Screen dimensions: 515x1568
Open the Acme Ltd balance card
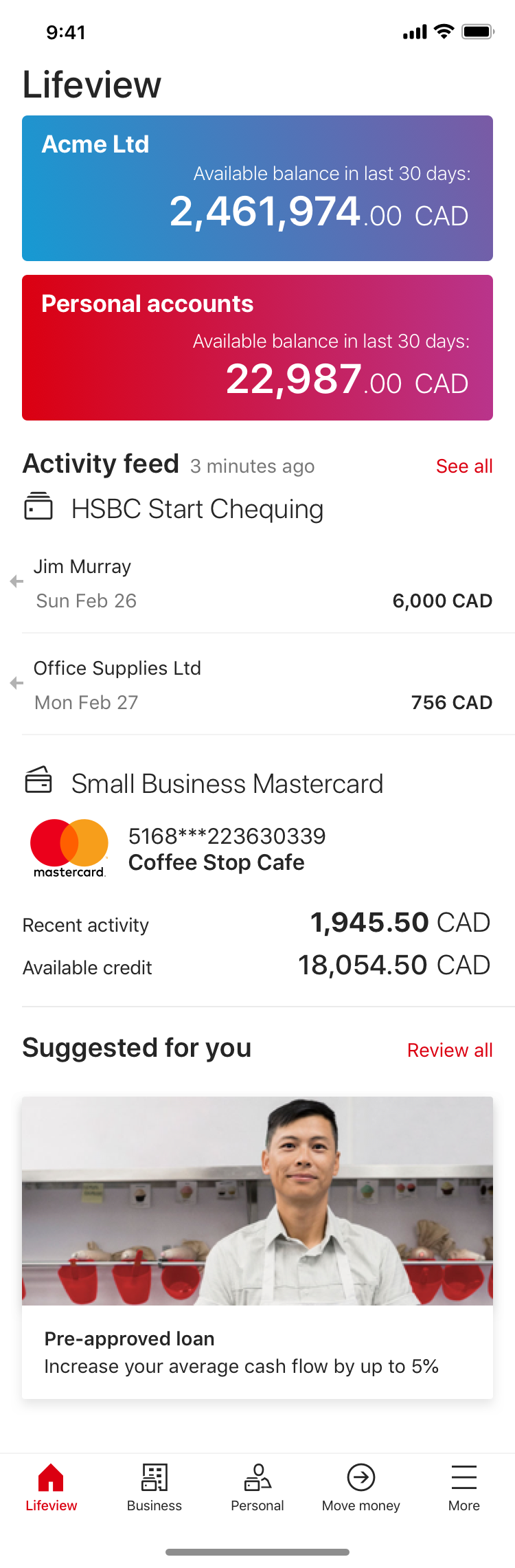257,188
